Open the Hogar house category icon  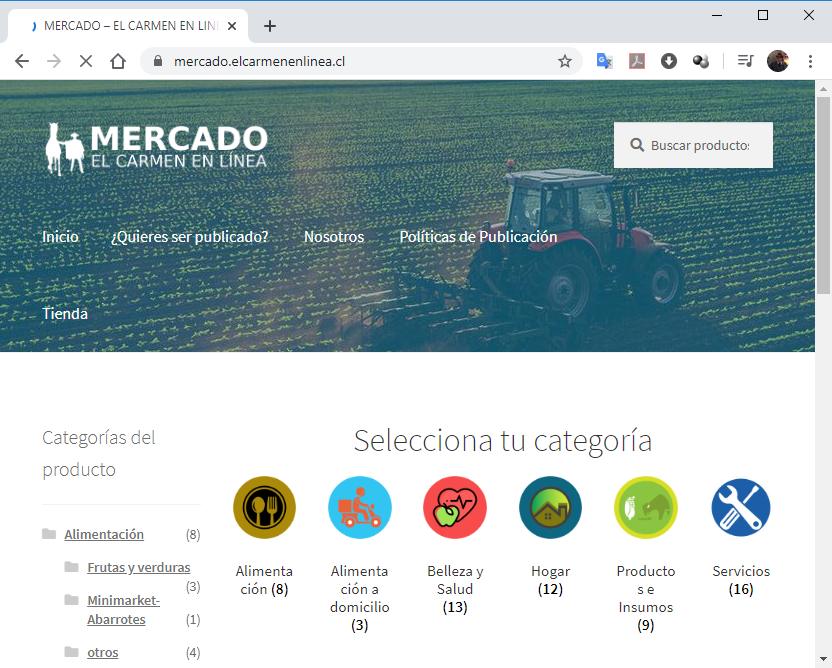(x=550, y=507)
